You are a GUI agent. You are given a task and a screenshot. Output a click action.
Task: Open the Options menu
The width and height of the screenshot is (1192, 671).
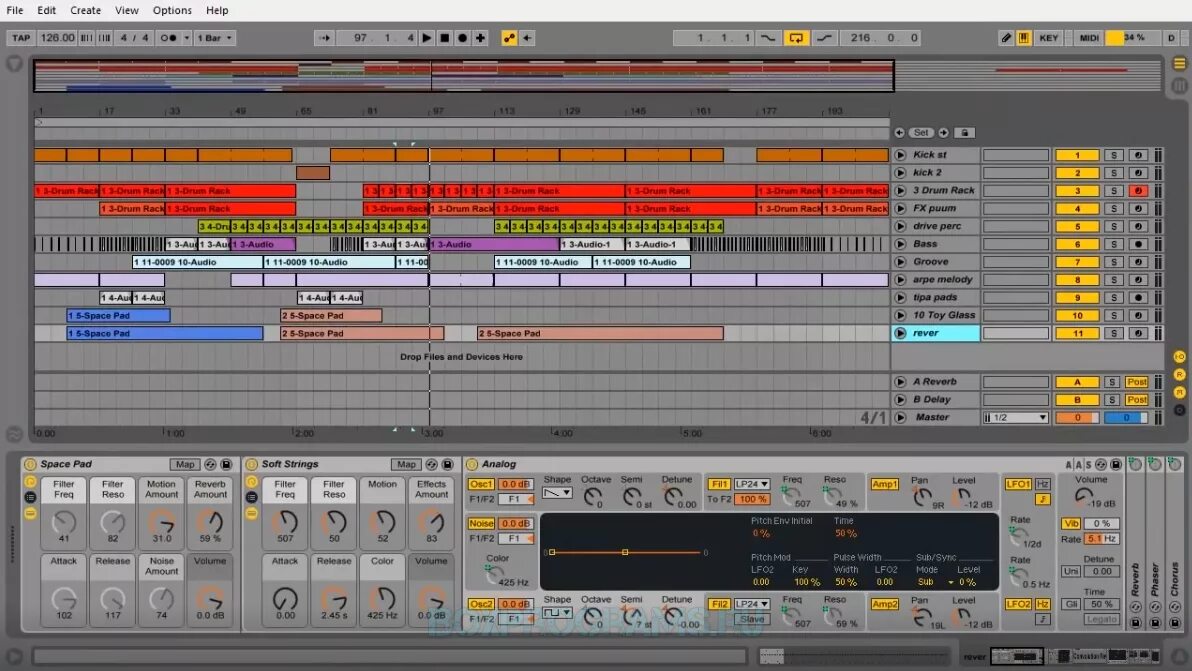171,10
